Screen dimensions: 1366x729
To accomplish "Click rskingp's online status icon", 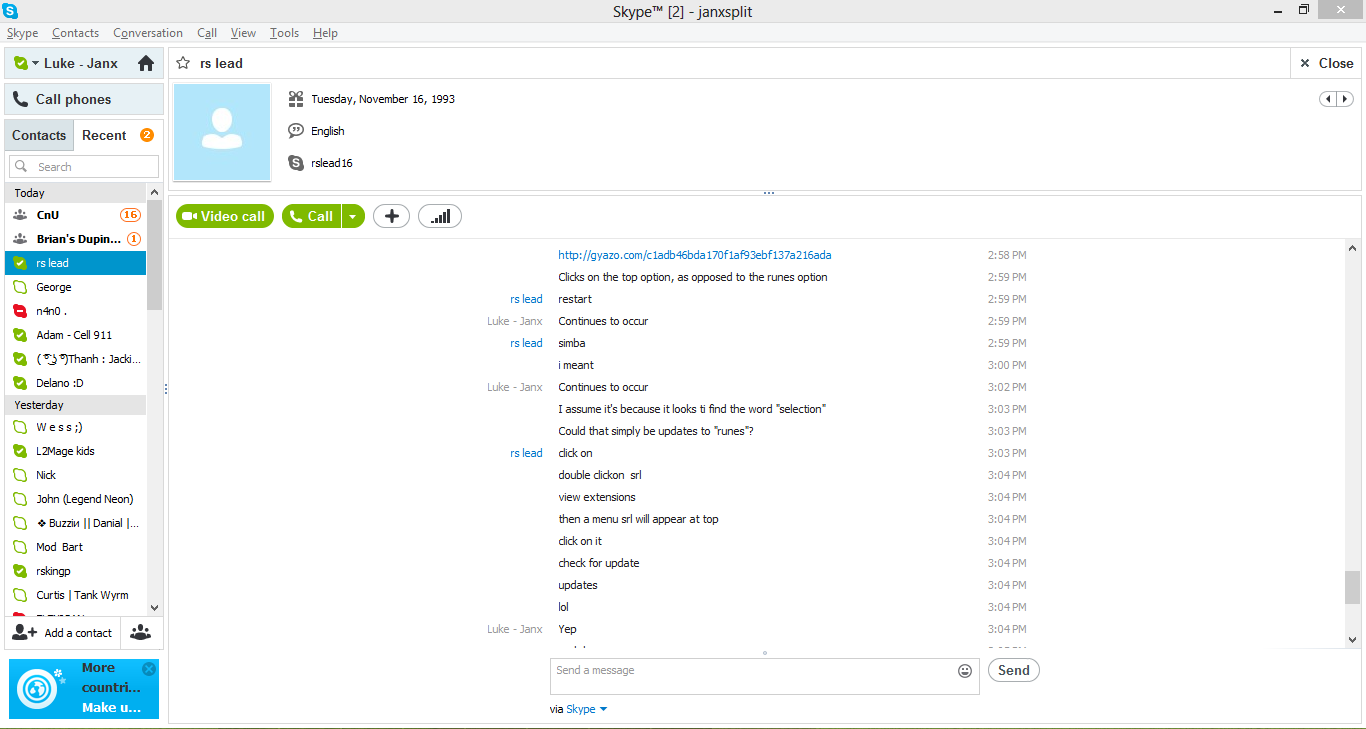I will click(20, 571).
